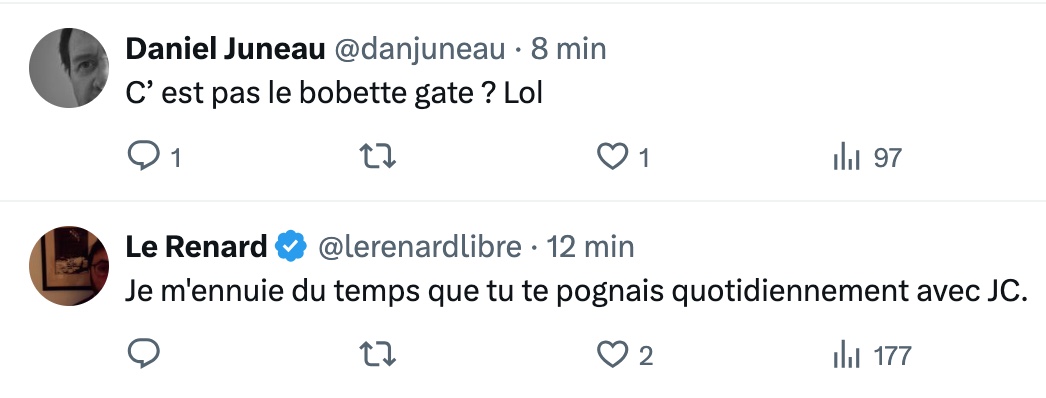The image size is (1046, 398).
Task: Open the 12 min timestamp link
Action: tap(590, 246)
